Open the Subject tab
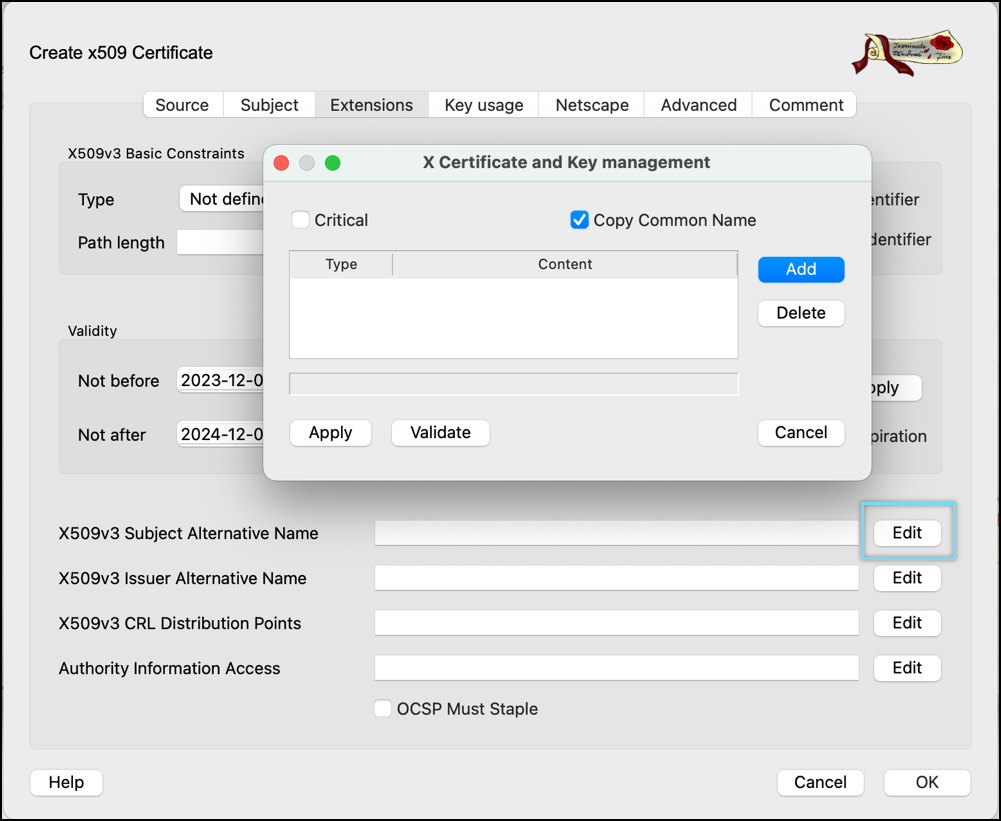Image resolution: width=1001 pixels, height=821 pixels. 269,105
